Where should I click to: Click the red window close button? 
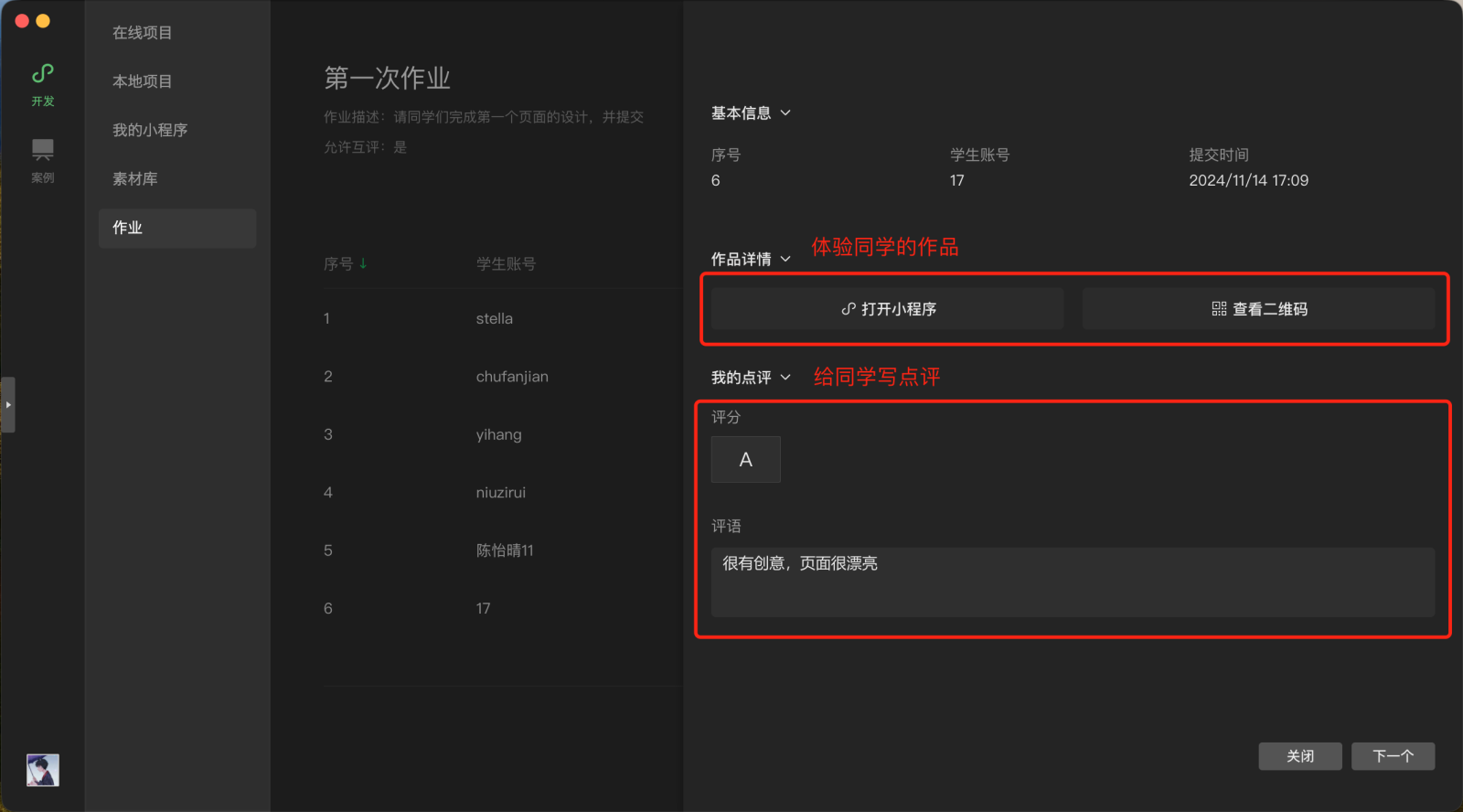(22, 20)
